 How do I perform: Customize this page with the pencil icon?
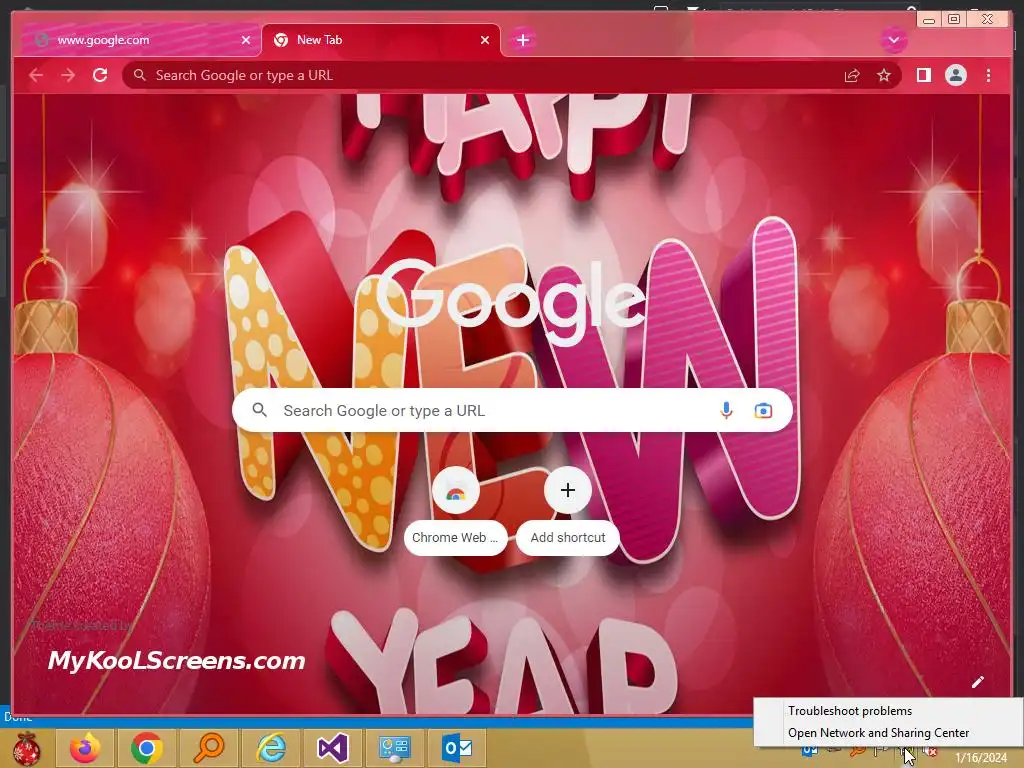tap(978, 682)
